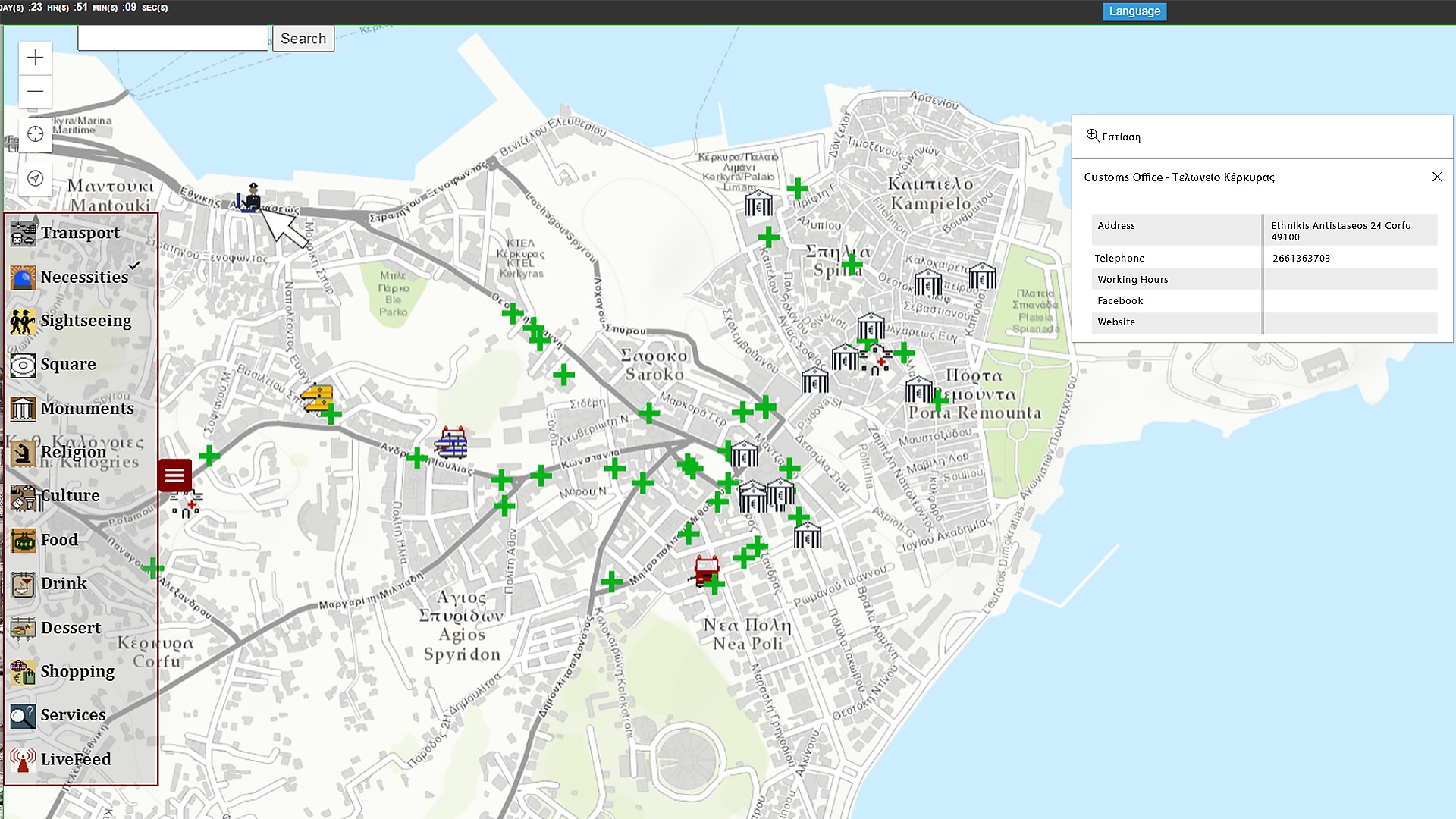This screenshot has height=819, width=1456.
Task: Click the Working Hours row label
Action: pyautogui.click(x=1133, y=280)
